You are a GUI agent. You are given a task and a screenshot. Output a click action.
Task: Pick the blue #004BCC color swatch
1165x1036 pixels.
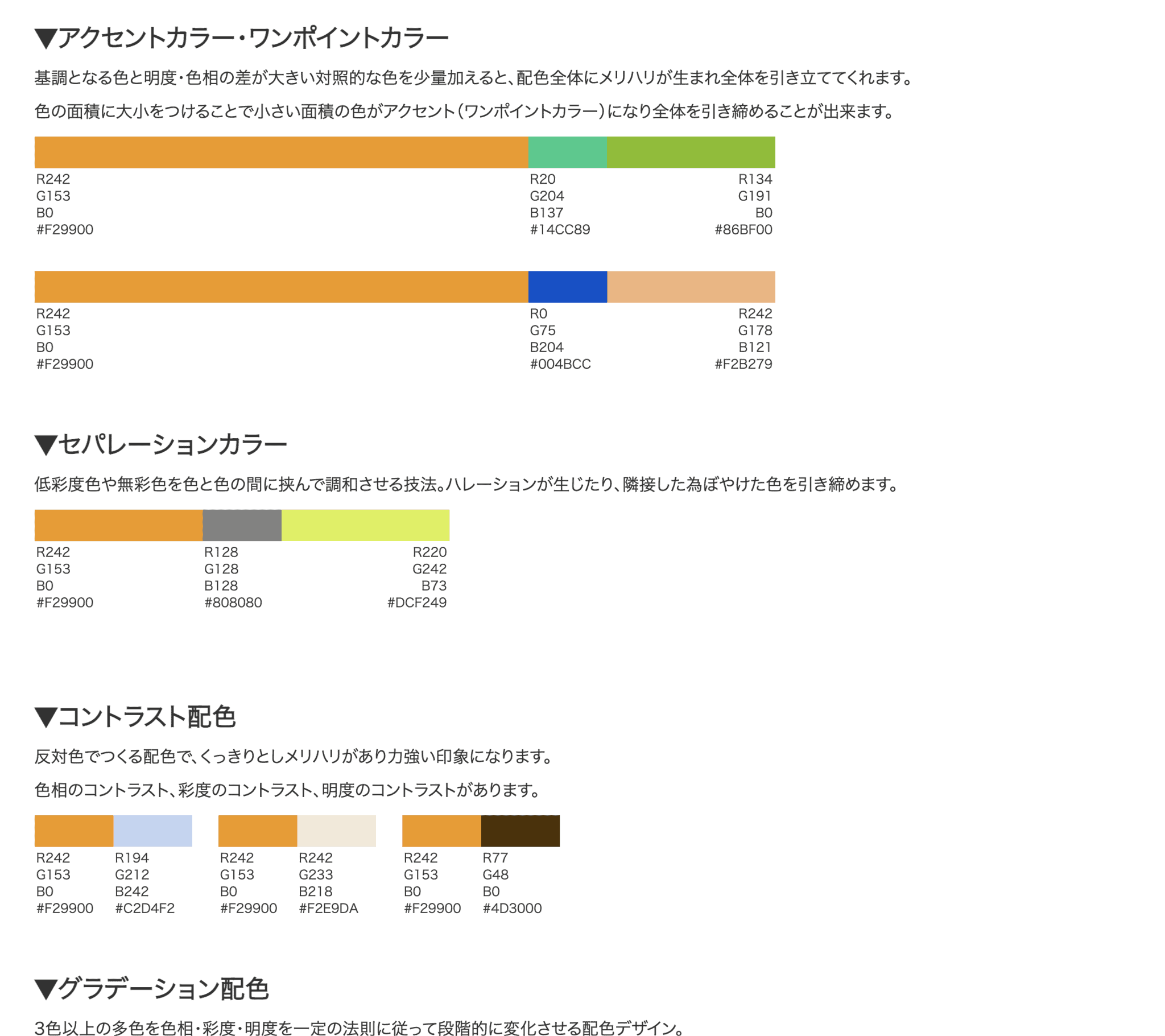point(568,287)
